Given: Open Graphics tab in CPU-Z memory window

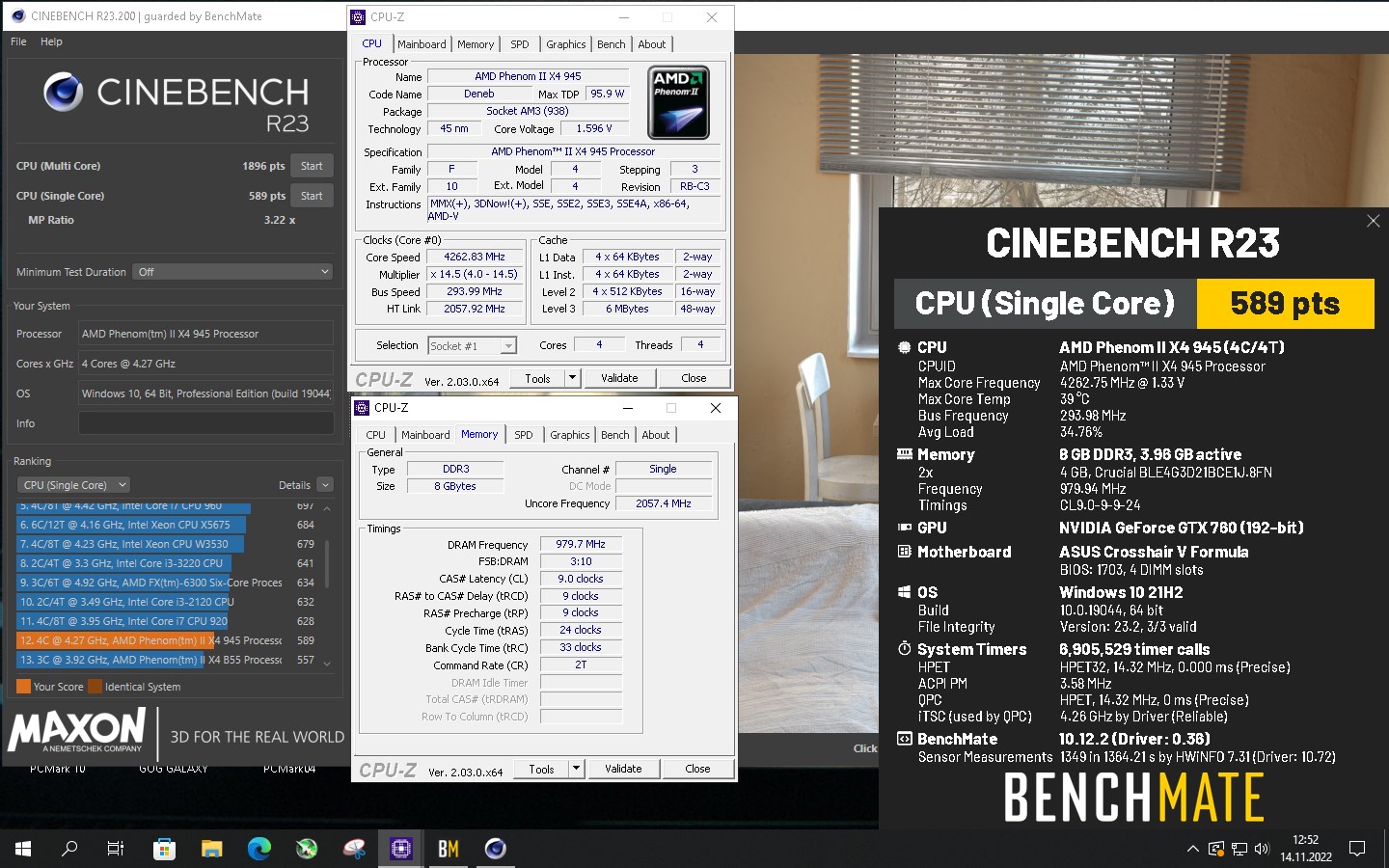Looking at the screenshot, I should pyautogui.click(x=569, y=435).
